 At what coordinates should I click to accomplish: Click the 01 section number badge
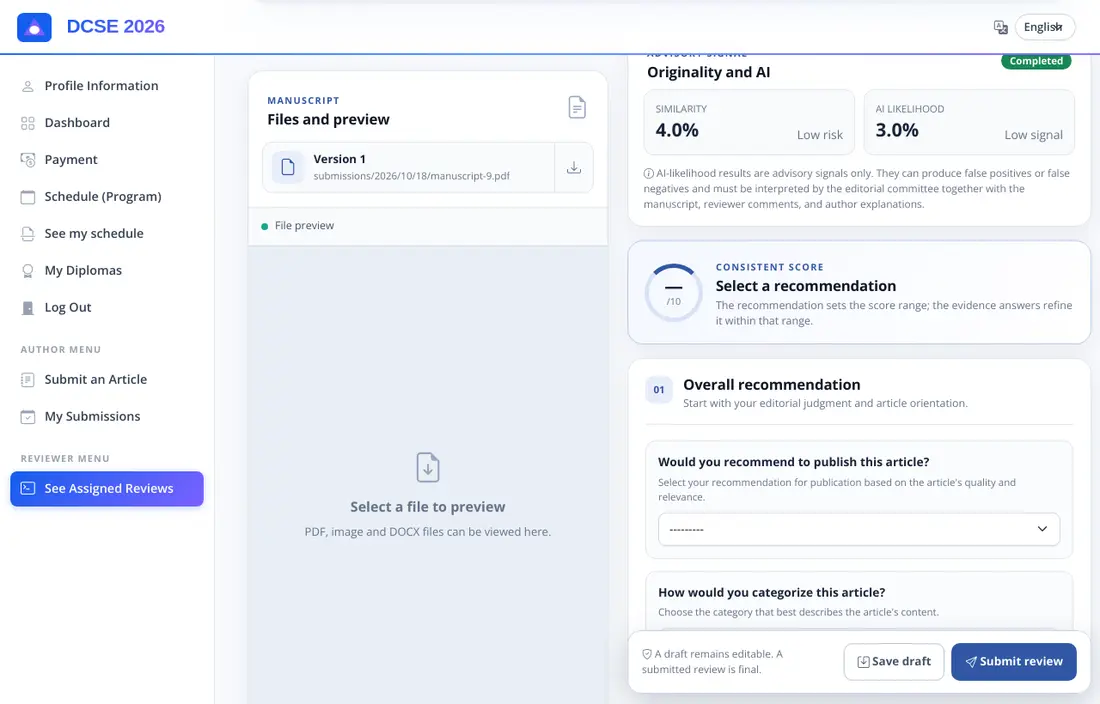(659, 390)
